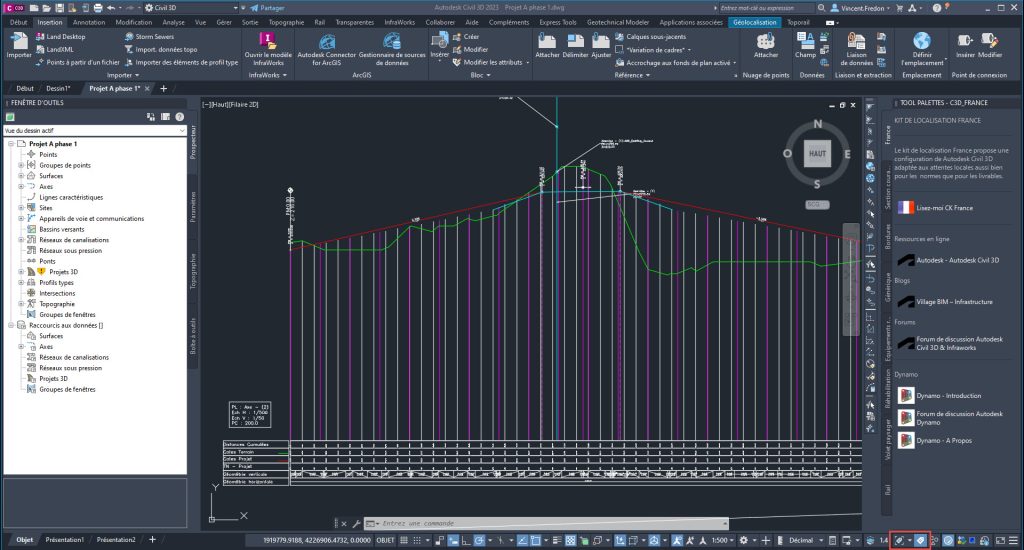
Task: Choose Points à partir d'un fichier
Action: pyautogui.click(x=78, y=62)
